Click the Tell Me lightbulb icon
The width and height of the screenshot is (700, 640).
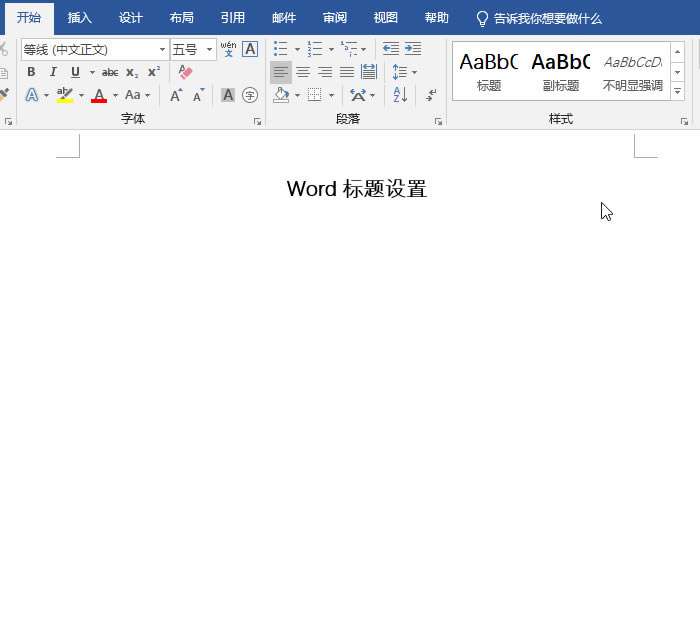482,19
